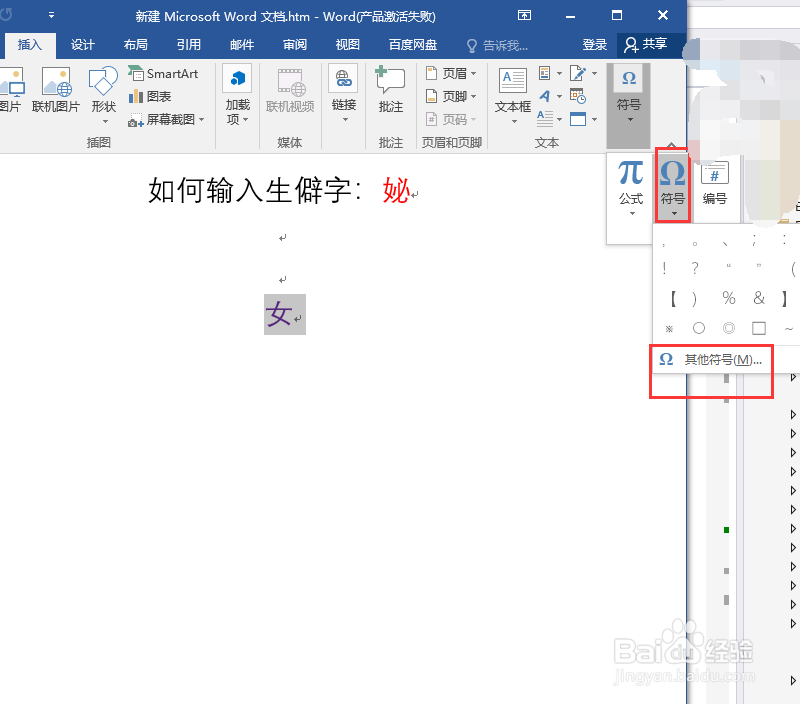Insert a SmartArt graphic
This screenshot has width=800, height=704.
163,73
